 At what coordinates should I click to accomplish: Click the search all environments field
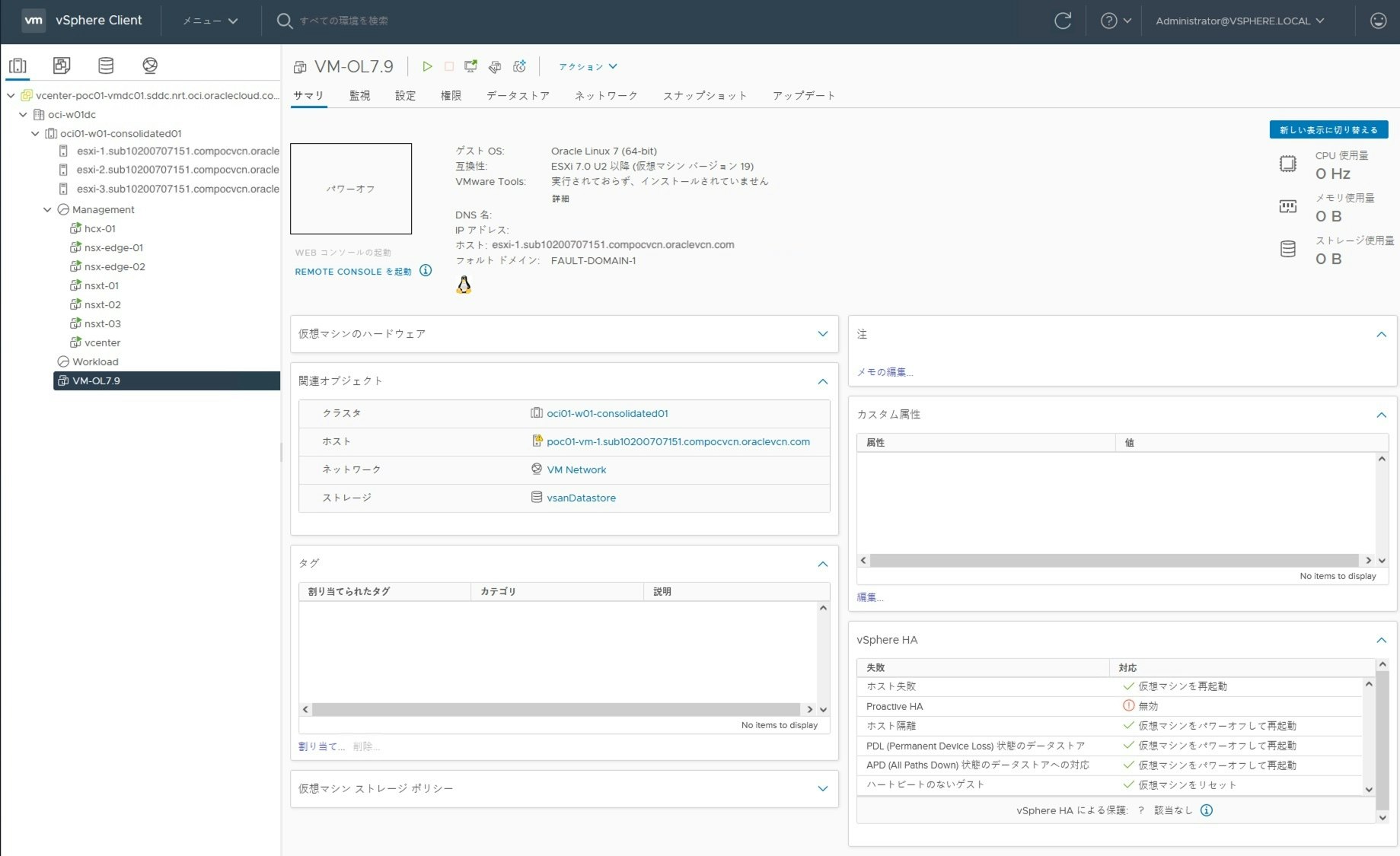point(344,21)
